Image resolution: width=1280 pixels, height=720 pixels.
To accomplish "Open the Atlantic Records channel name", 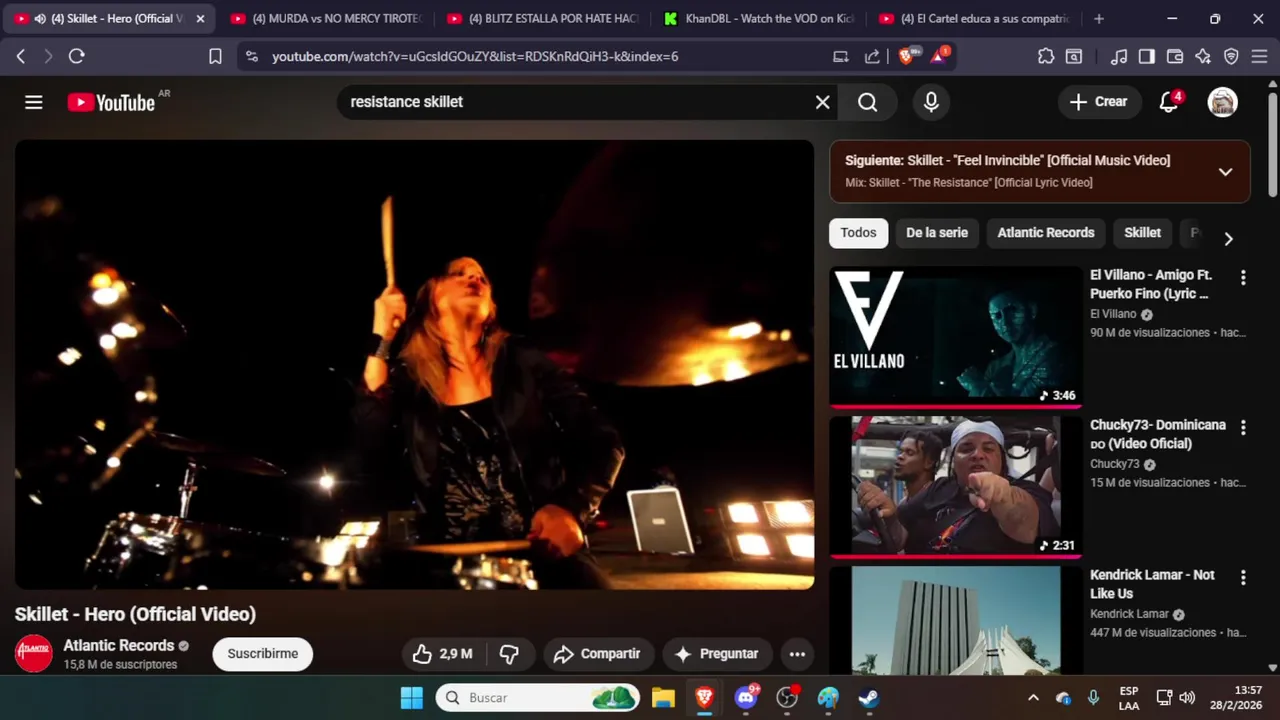I will (119, 646).
